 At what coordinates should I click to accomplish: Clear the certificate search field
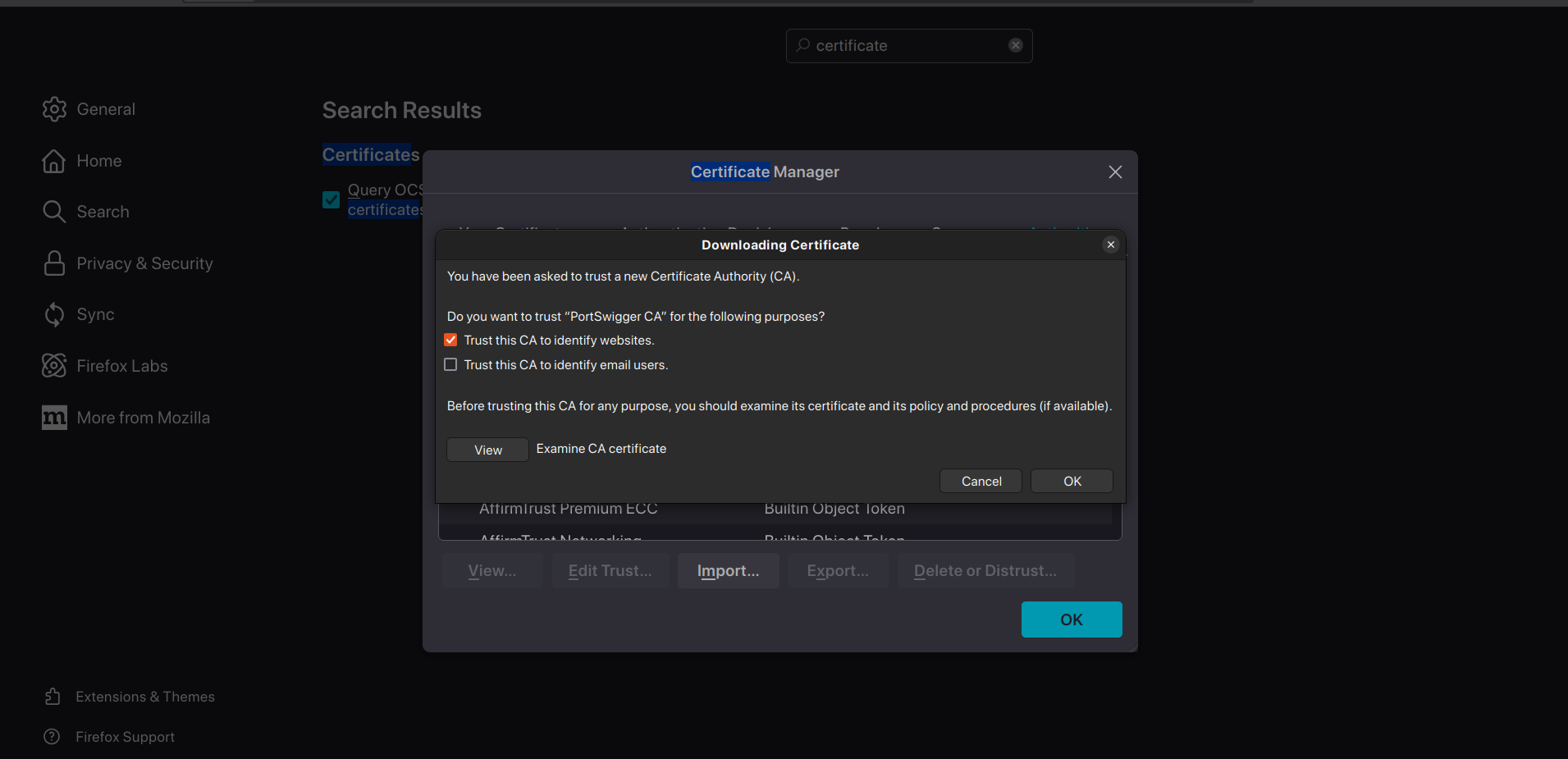coord(1015,45)
